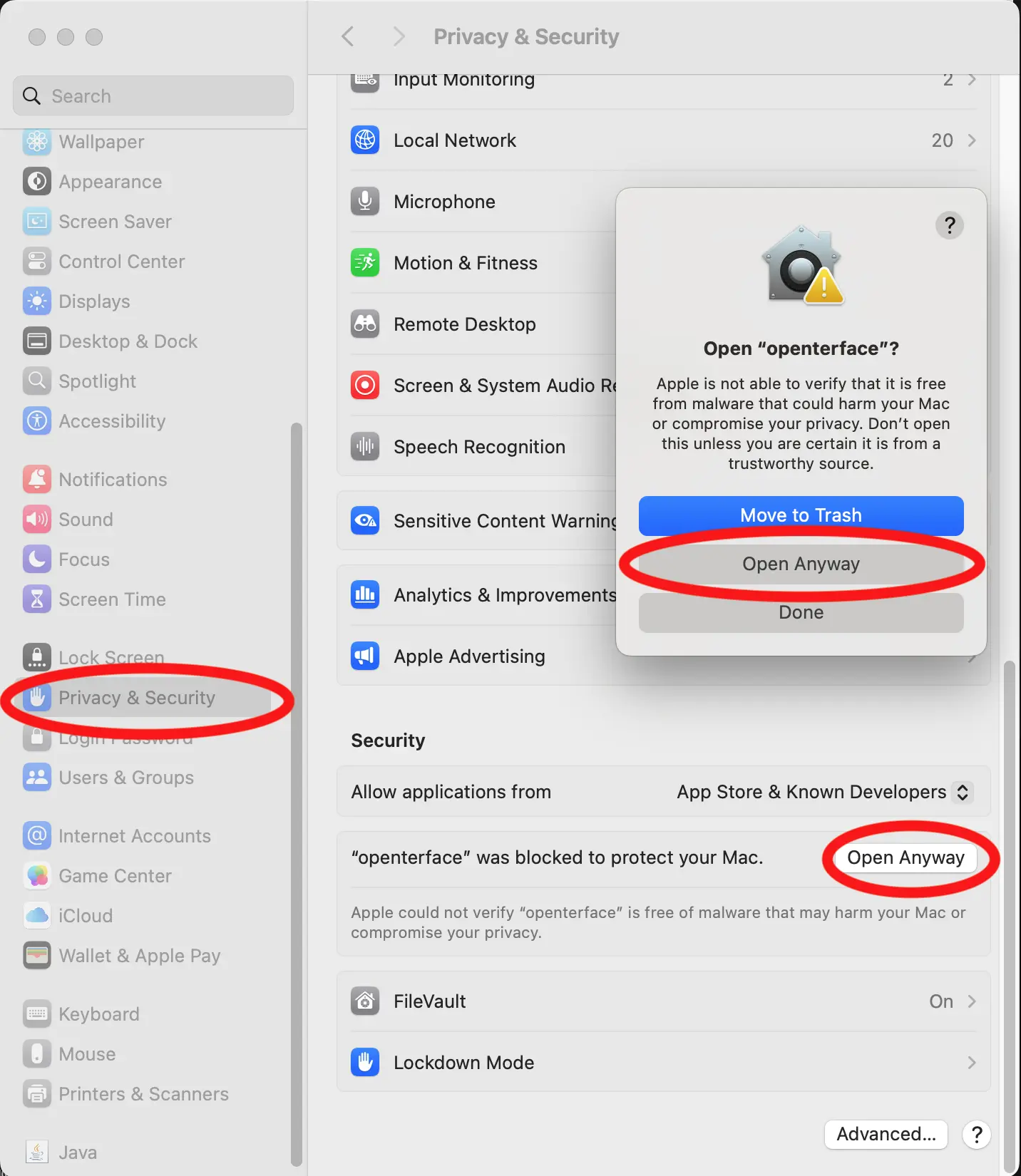1021x1176 pixels.
Task: Expand the Local Network row chevron
Action: pyautogui.click(x=971, y=140)
